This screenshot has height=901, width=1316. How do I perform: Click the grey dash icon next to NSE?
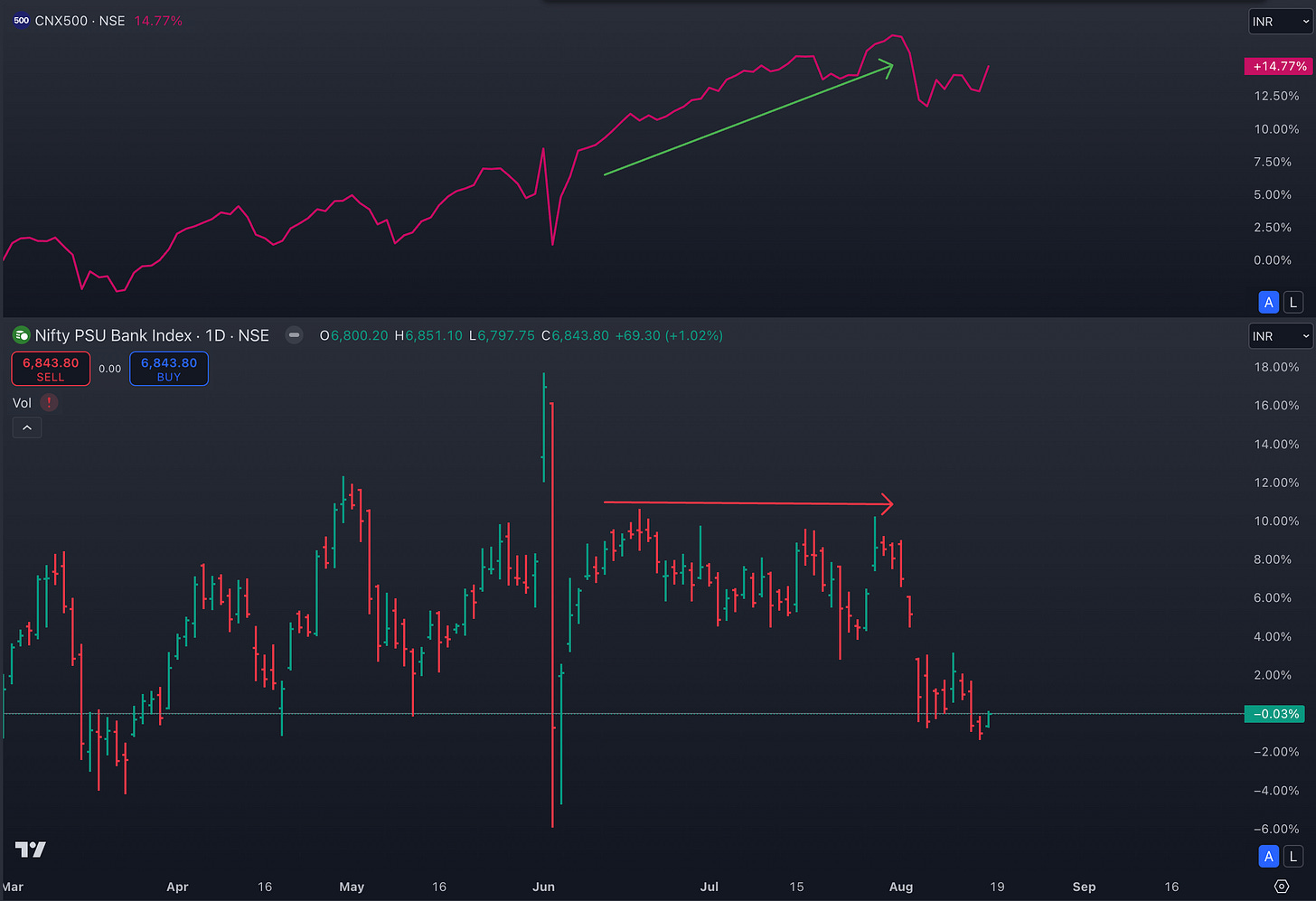point(294,335)
